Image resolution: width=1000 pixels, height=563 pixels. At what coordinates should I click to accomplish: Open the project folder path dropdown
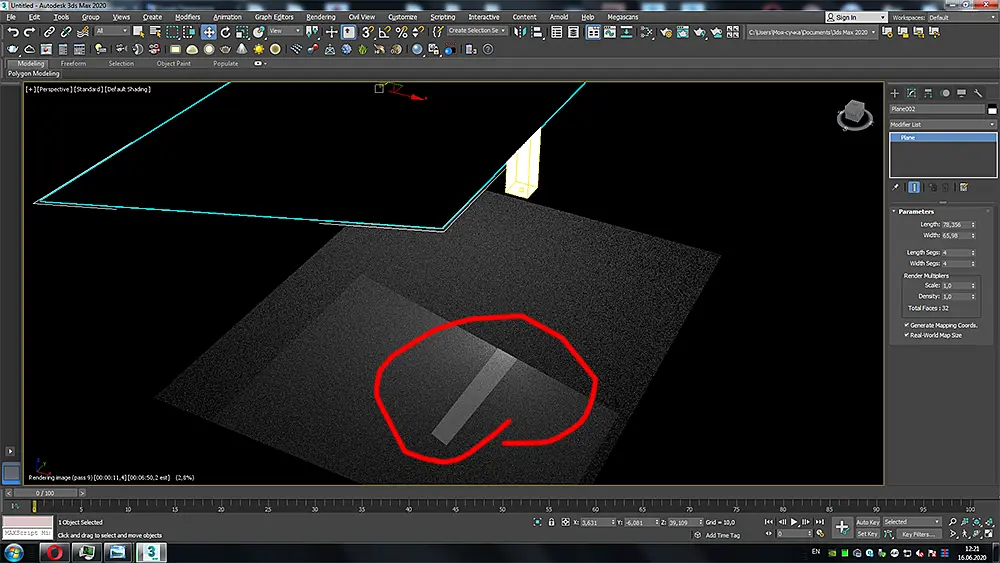point(811,32)
